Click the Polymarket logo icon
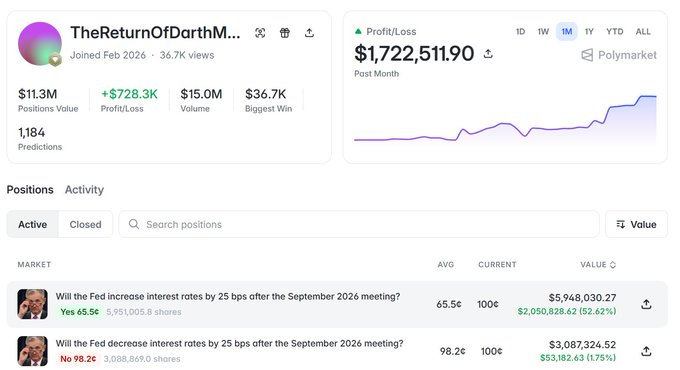 coord(587,55)
